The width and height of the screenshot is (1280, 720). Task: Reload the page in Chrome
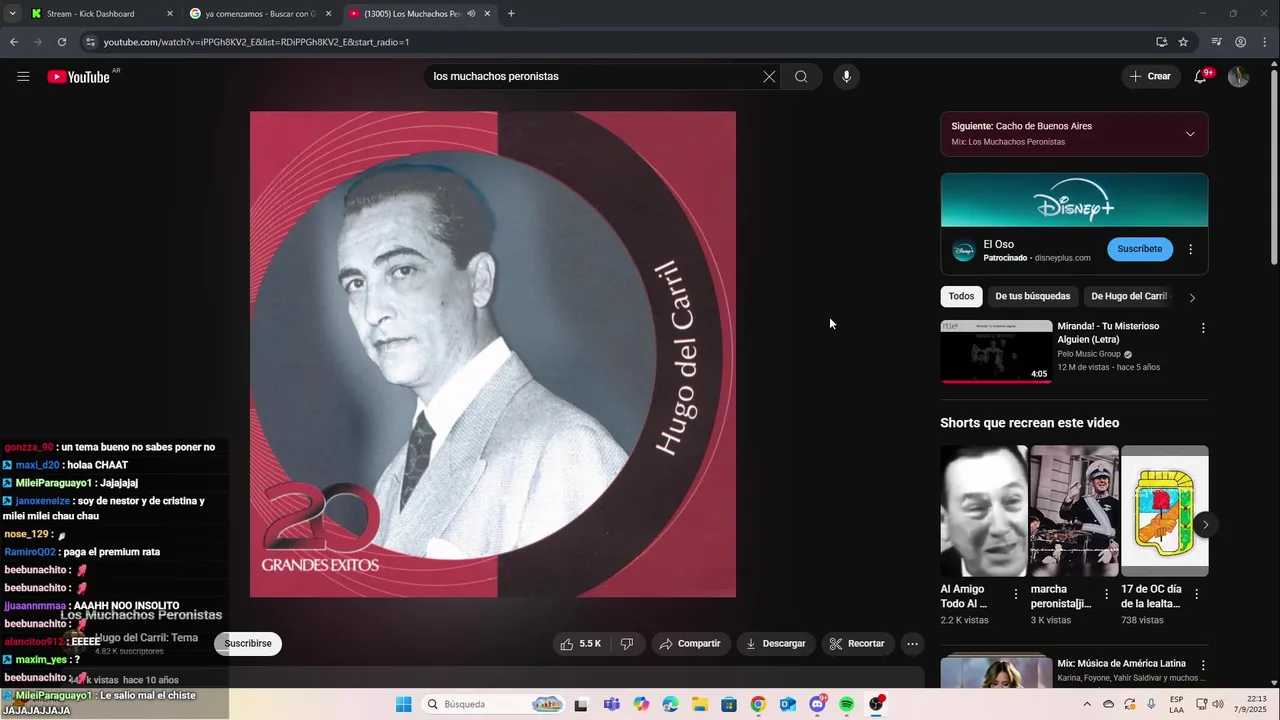pos(62,42)
